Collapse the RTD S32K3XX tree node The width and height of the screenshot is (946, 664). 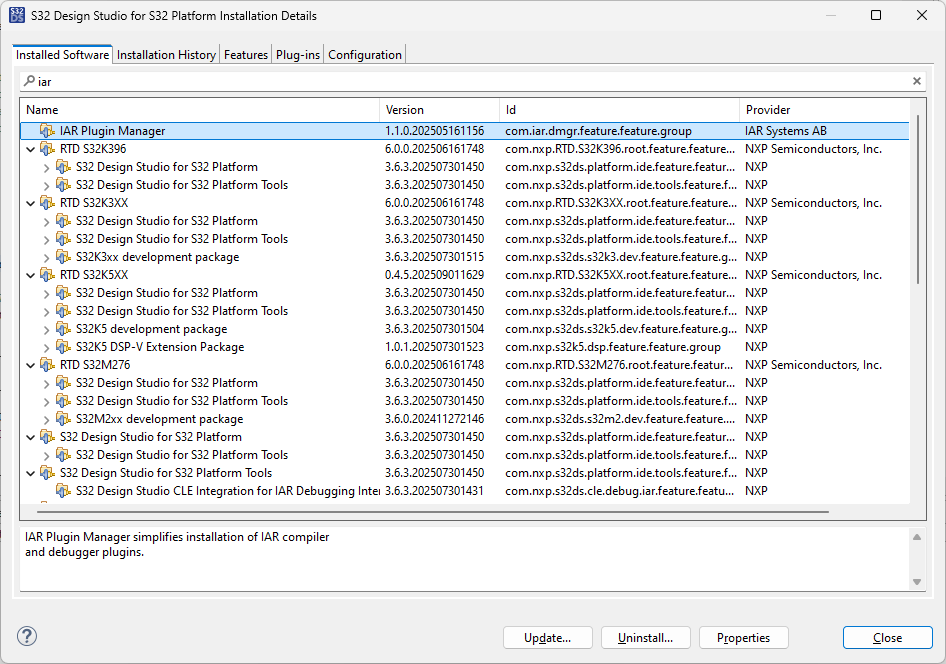tap(31, 203)
